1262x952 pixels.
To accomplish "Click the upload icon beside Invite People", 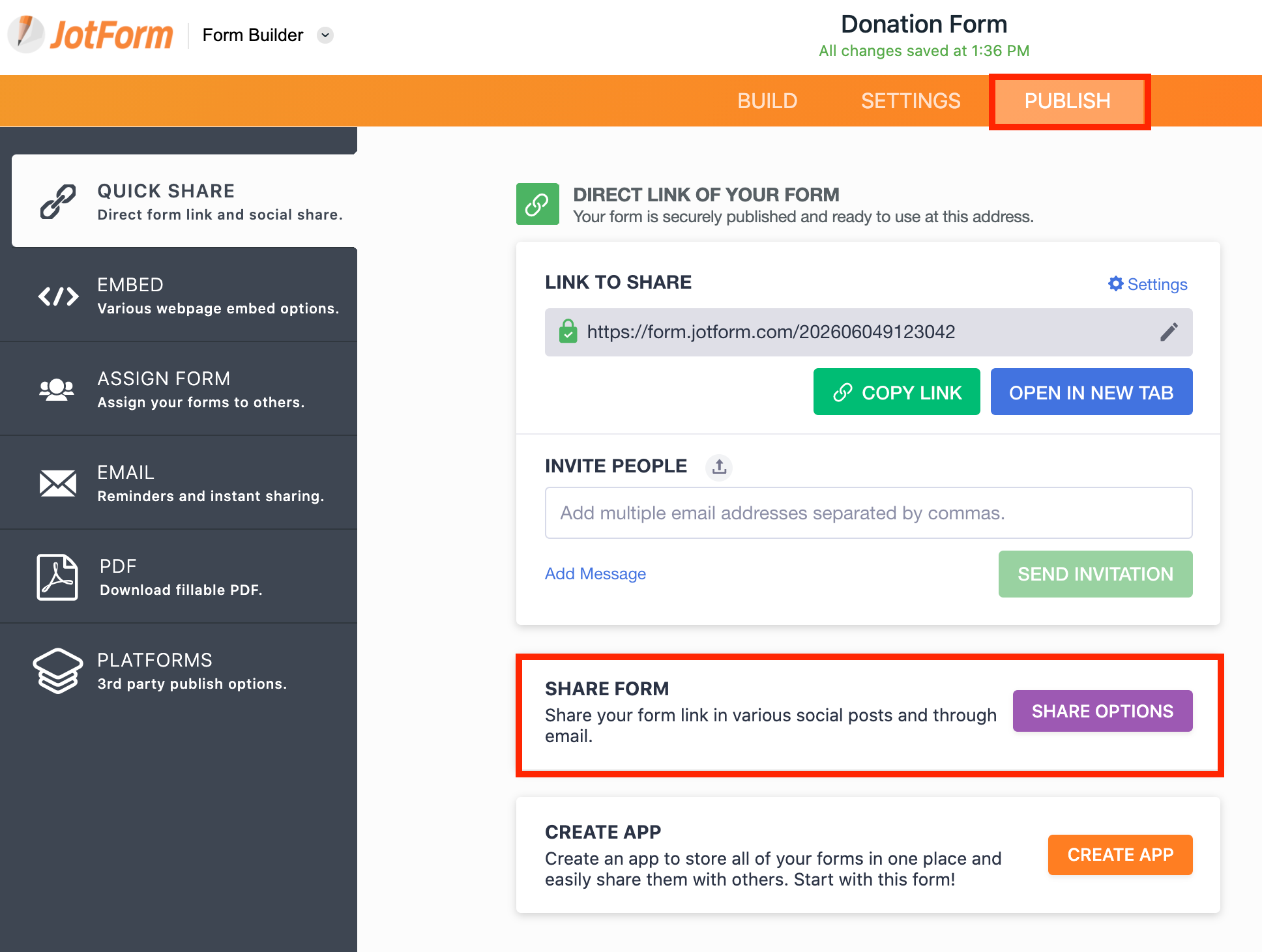I will point(719,467).
